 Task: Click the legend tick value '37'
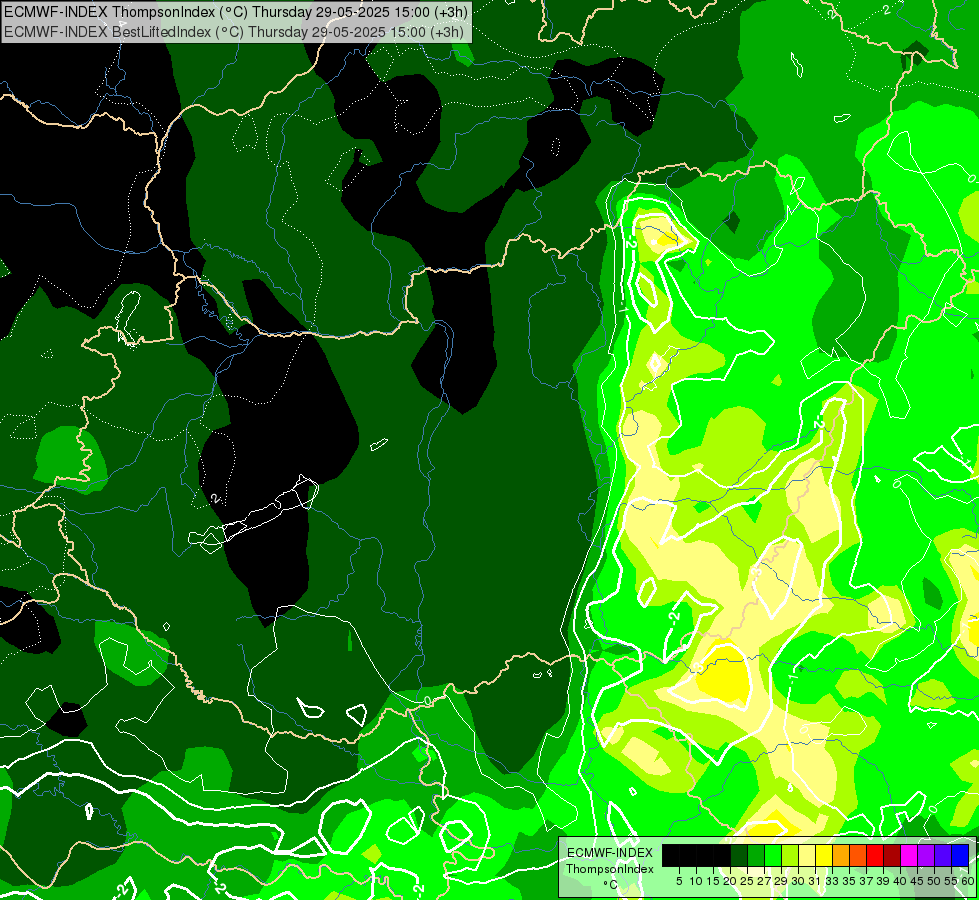tap(865, 881)
